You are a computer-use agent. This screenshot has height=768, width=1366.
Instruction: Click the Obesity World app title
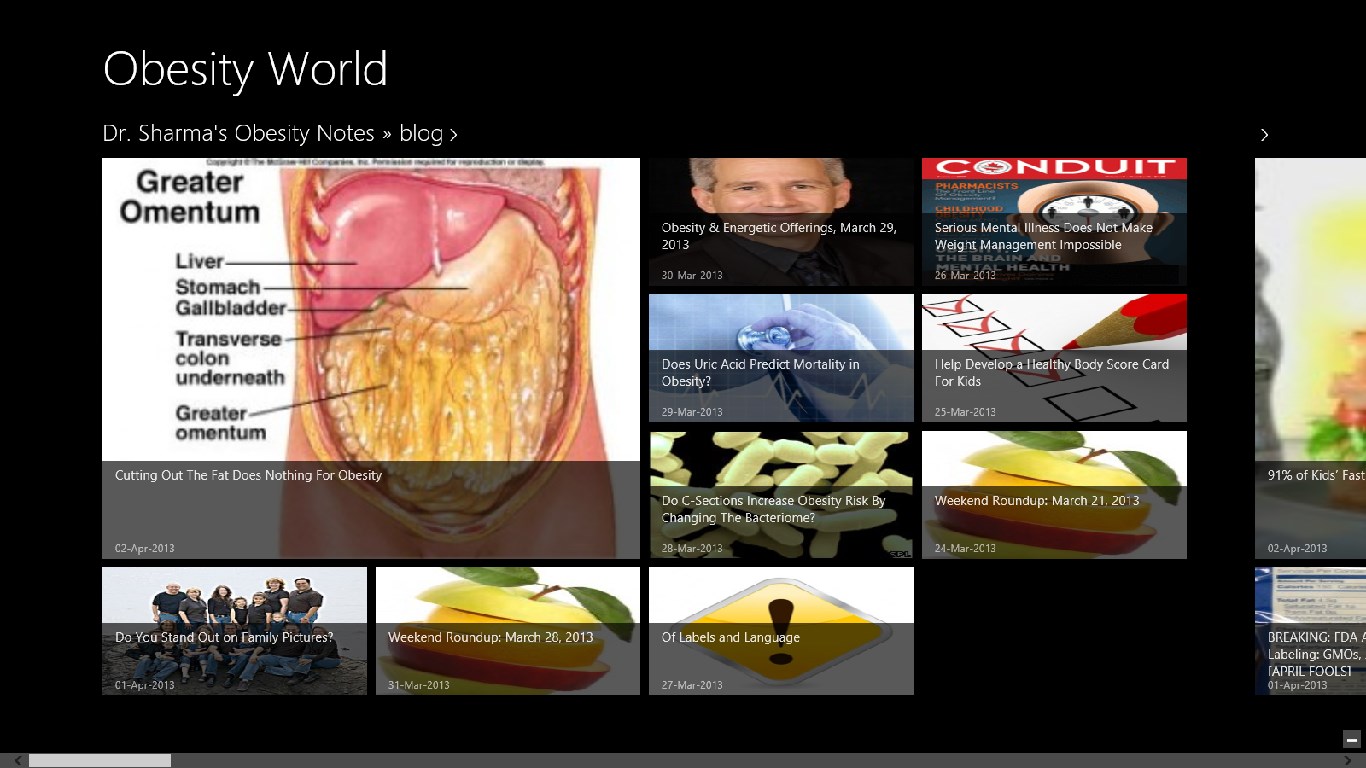click(x=245, y=70)
